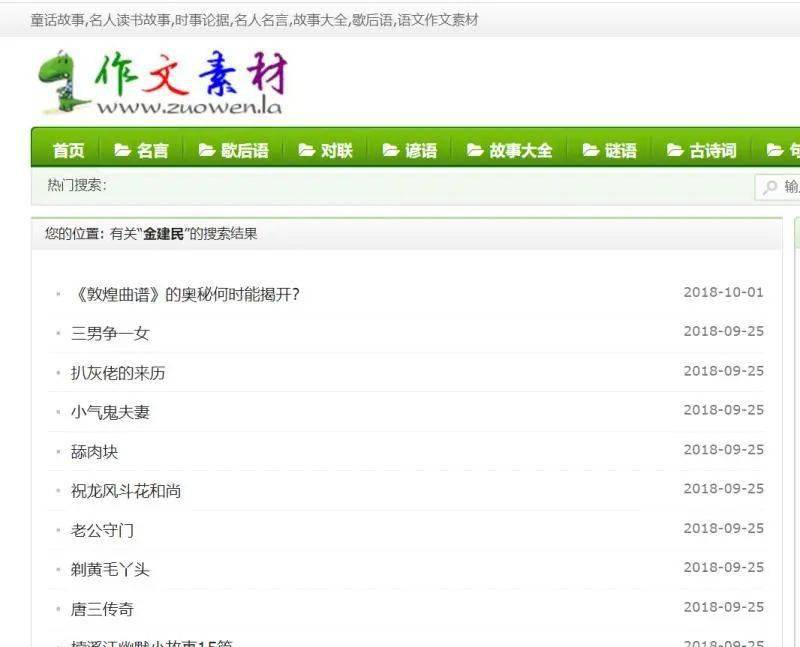Click the folder icon beside 歇后语
This screenshot has height=647, width=800.
click(x=207, y=150)
